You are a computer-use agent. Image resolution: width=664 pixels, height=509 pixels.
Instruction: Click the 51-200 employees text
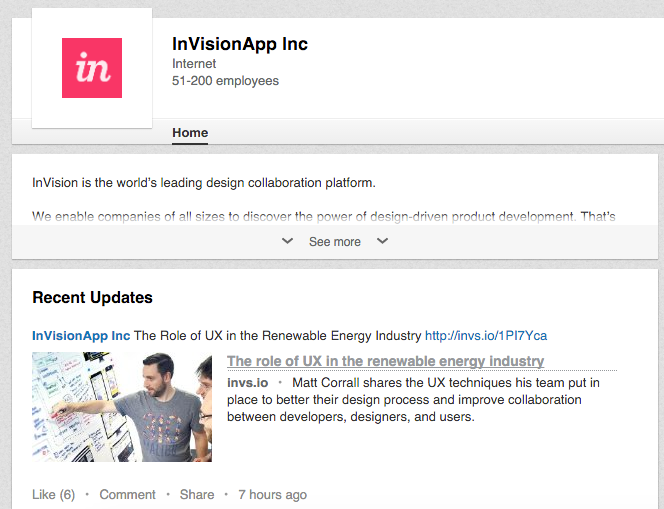[x=225, y=81]
